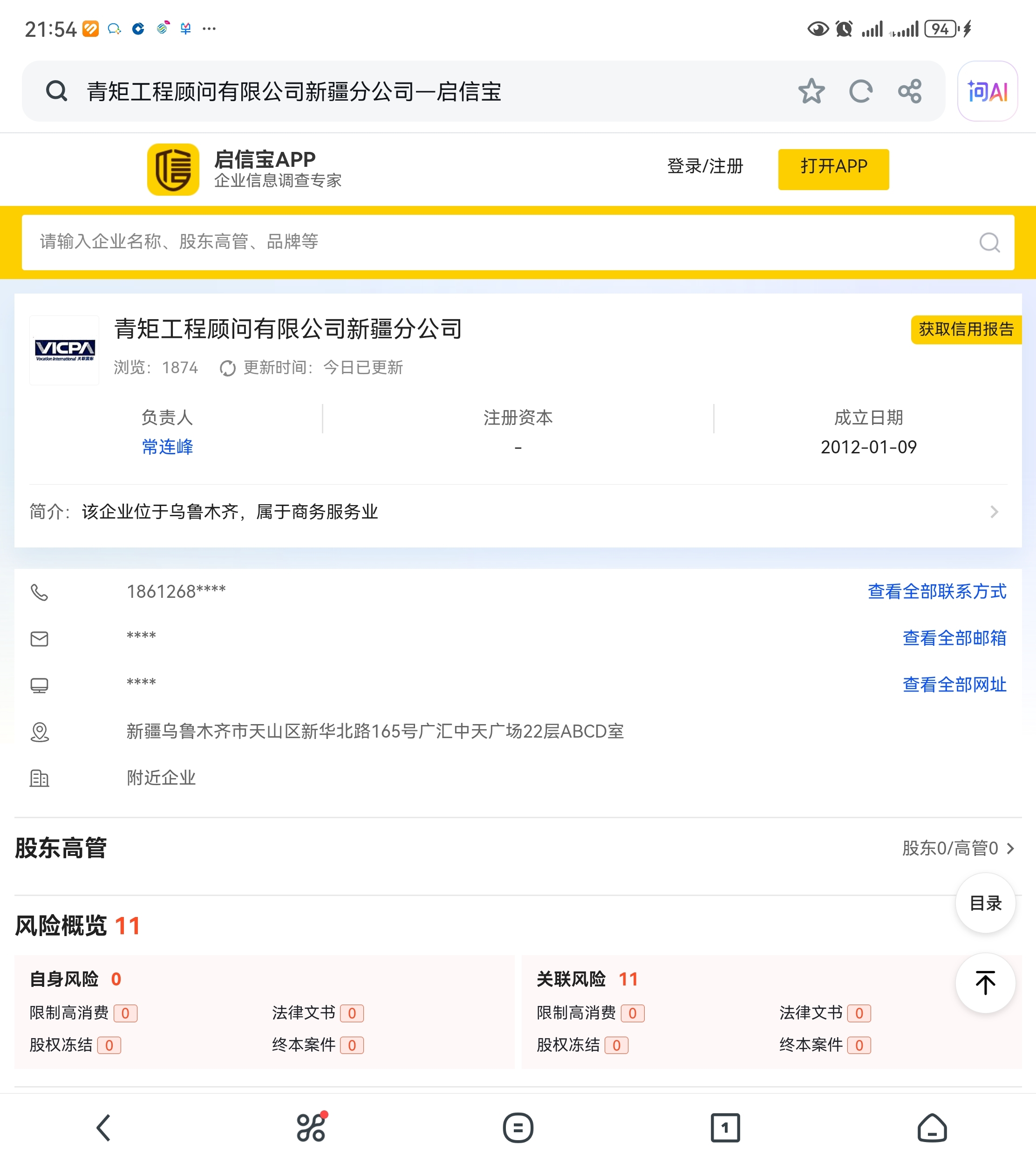This screenshot has height=1163, width=1036.
Task: Tap masked phone number 1861268****
Action: 176,591
